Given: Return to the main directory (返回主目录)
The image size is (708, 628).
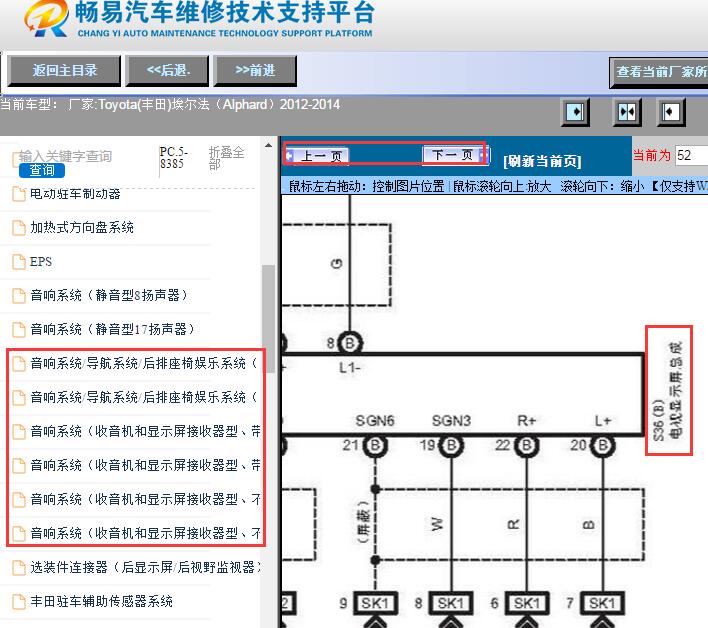Looking at the screenshot, I should pos(64,71).
